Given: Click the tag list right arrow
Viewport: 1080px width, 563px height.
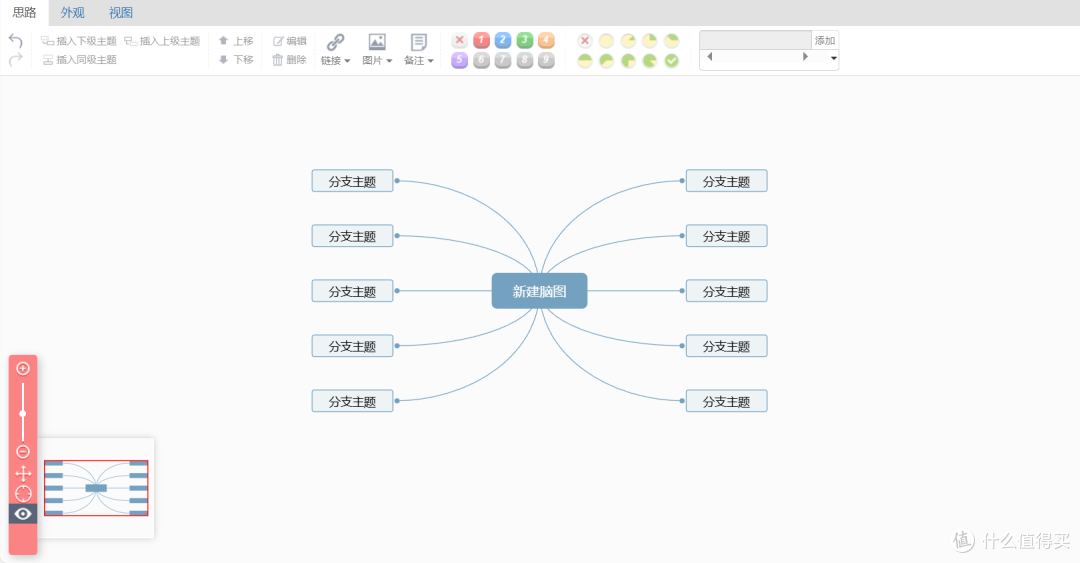Looking at the screenshot, I should pos(805,57).
